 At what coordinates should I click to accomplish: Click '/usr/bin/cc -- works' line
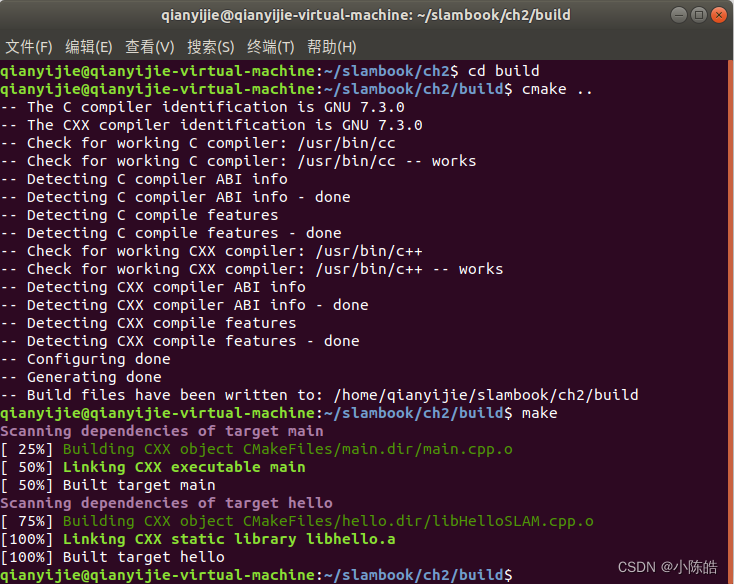tap(238, 161)
